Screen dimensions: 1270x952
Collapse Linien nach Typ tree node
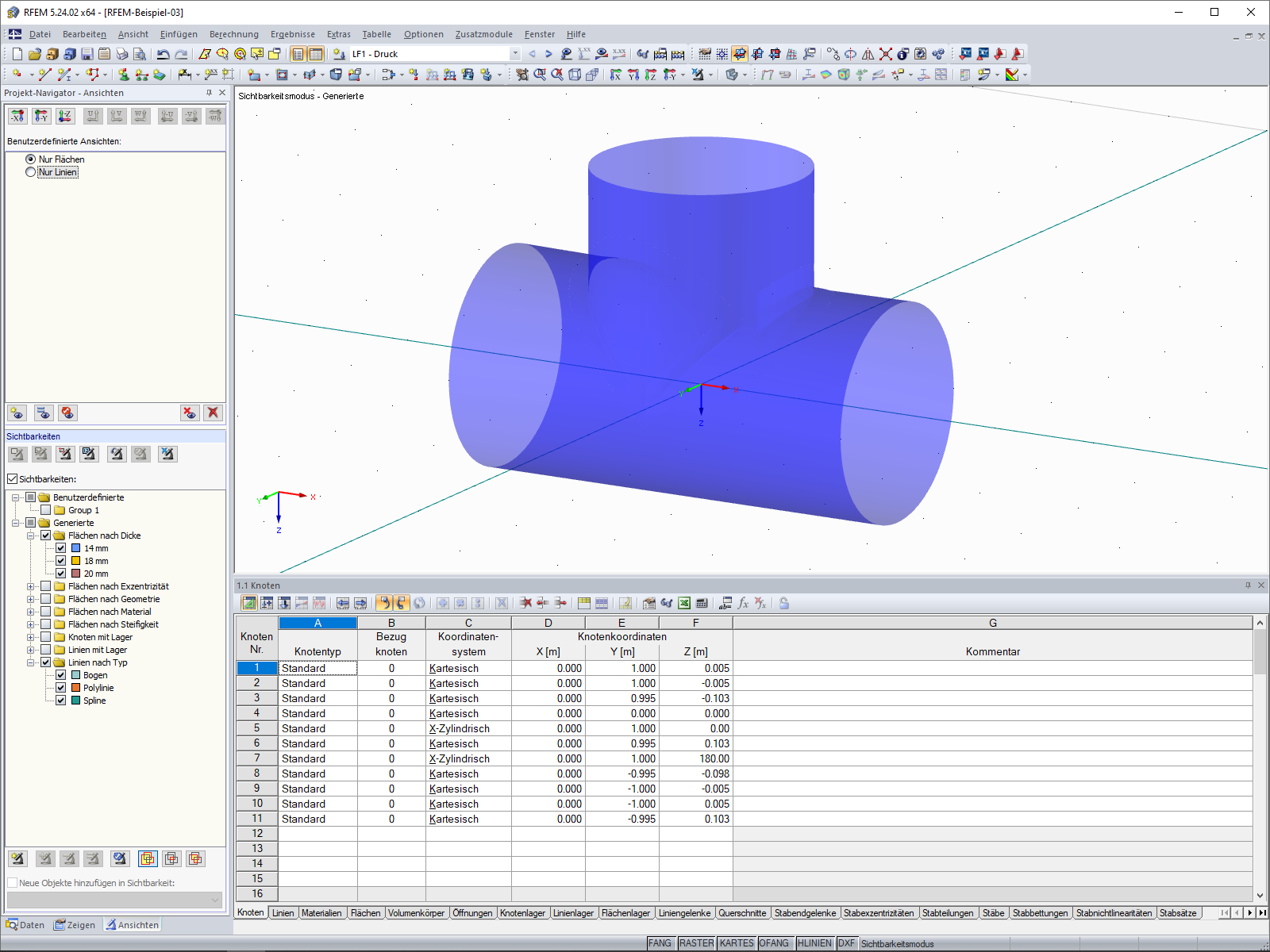tap(30, 662)
